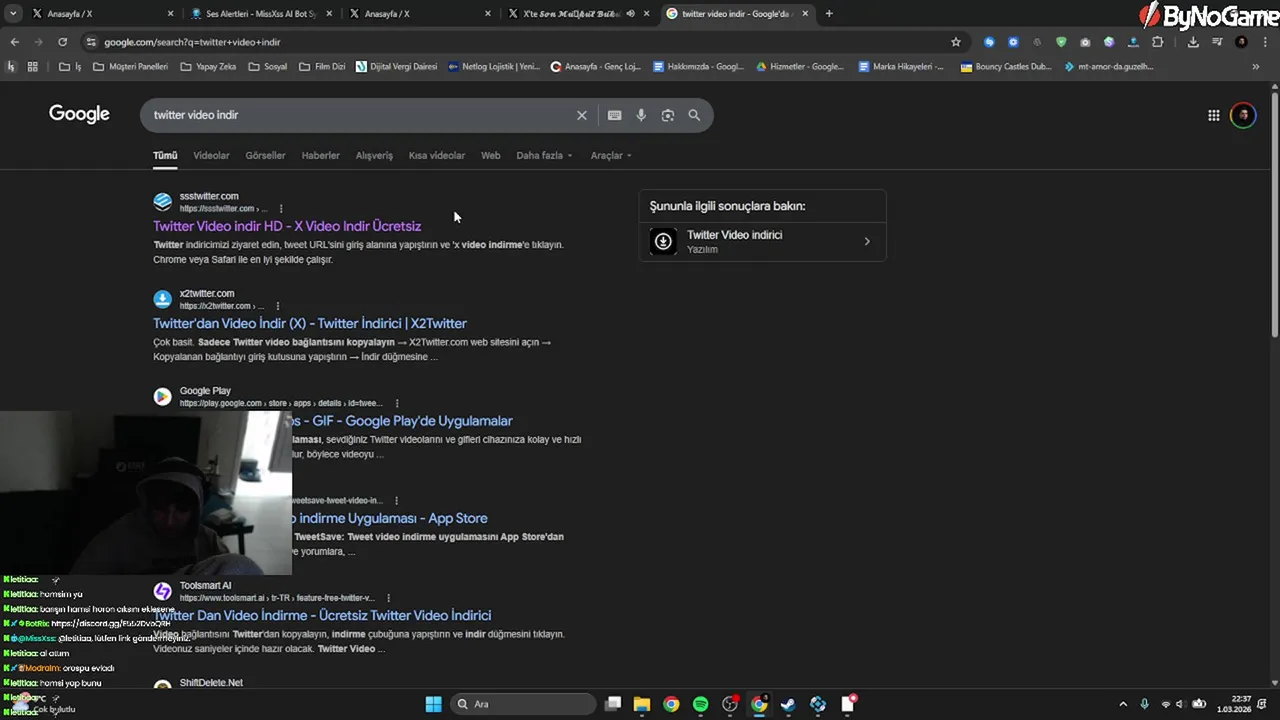This screenshot has height=720, width=1280.
Task: Open Spotify from the taskbar
Action: tap(700, 704)
